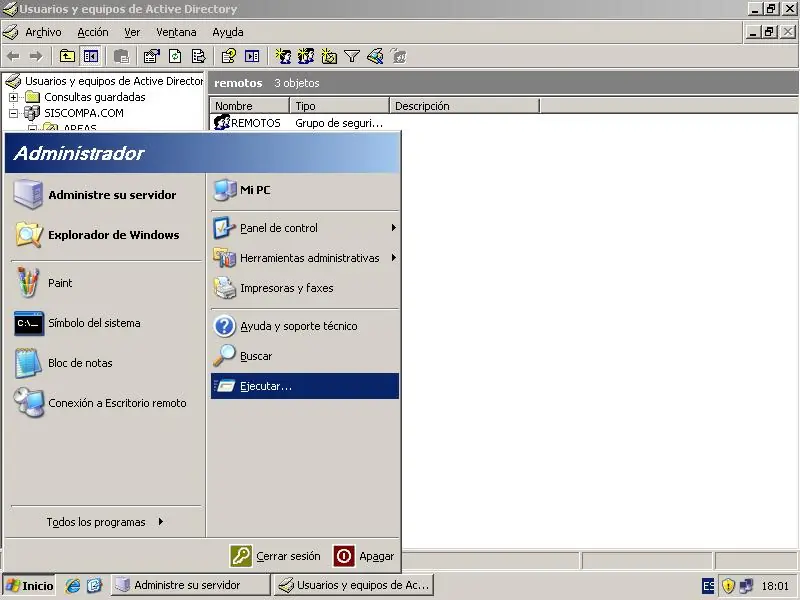Switch to Usuarios y equipos taskbar button
This screenshot has width=800, height=600.
click(x=354, y=585)
